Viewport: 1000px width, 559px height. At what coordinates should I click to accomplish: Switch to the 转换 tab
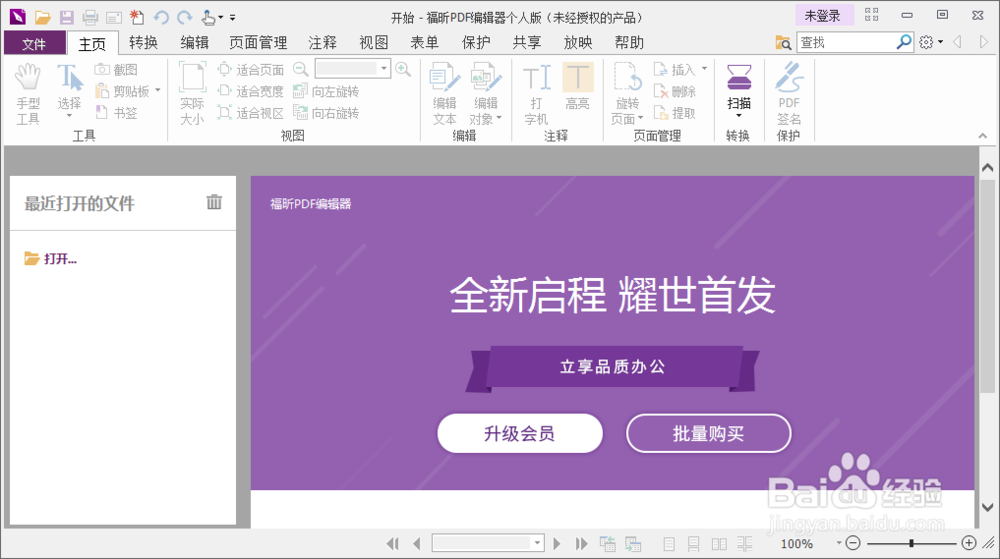click(143, 43)
